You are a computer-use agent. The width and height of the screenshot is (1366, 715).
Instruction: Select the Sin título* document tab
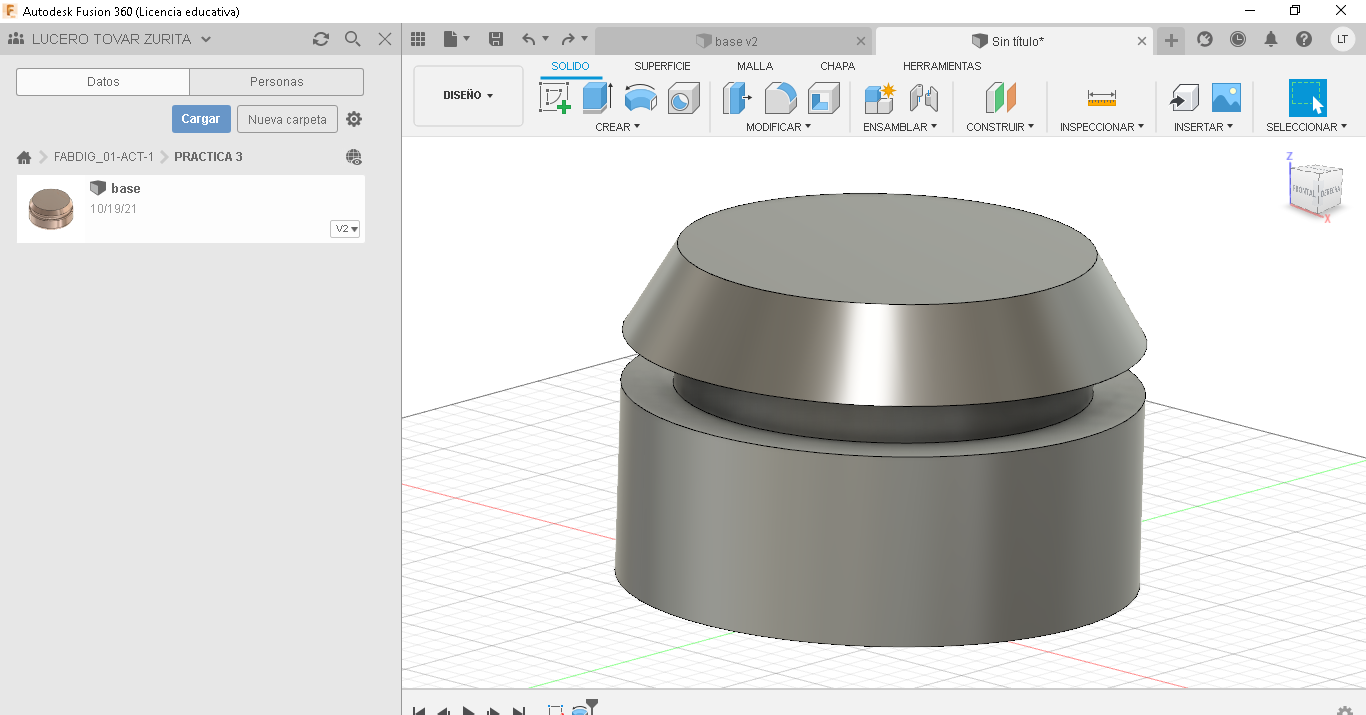pos(1008,41)
